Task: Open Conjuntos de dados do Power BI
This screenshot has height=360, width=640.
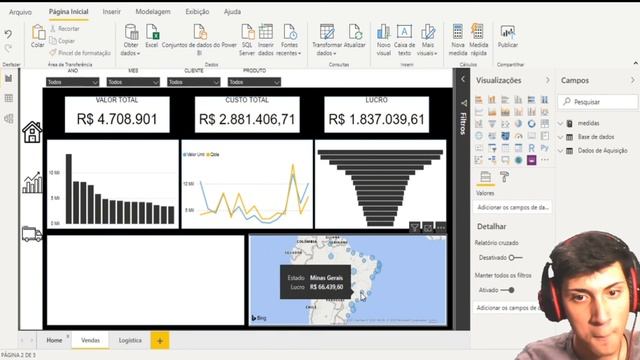Action: 200,39
